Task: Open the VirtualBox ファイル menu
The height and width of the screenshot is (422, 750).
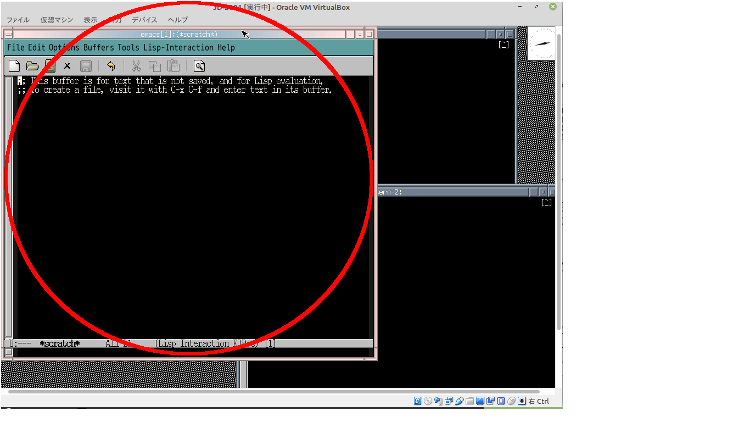Action: click(18, 20)
